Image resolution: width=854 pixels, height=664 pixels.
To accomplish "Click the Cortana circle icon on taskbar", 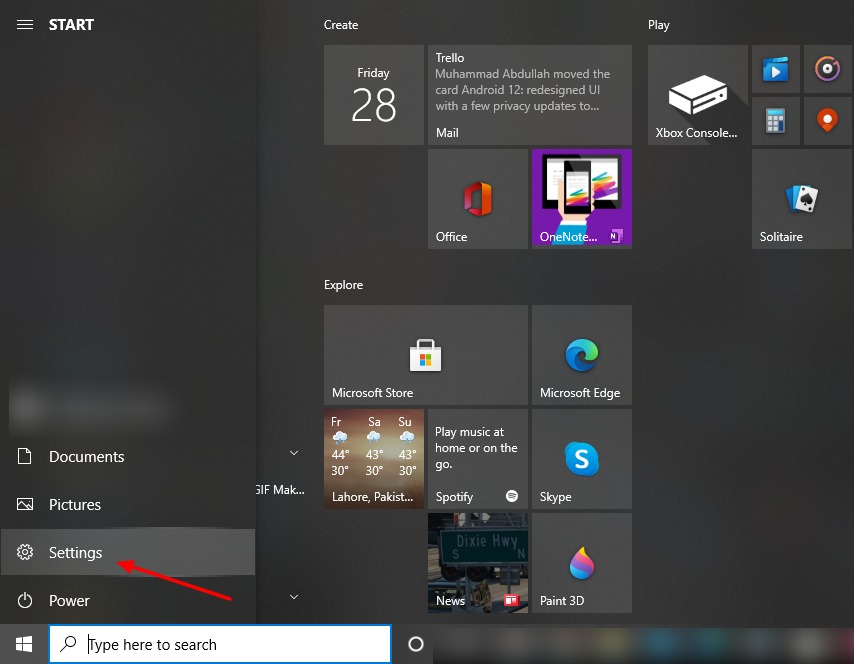I will point(416,644).
